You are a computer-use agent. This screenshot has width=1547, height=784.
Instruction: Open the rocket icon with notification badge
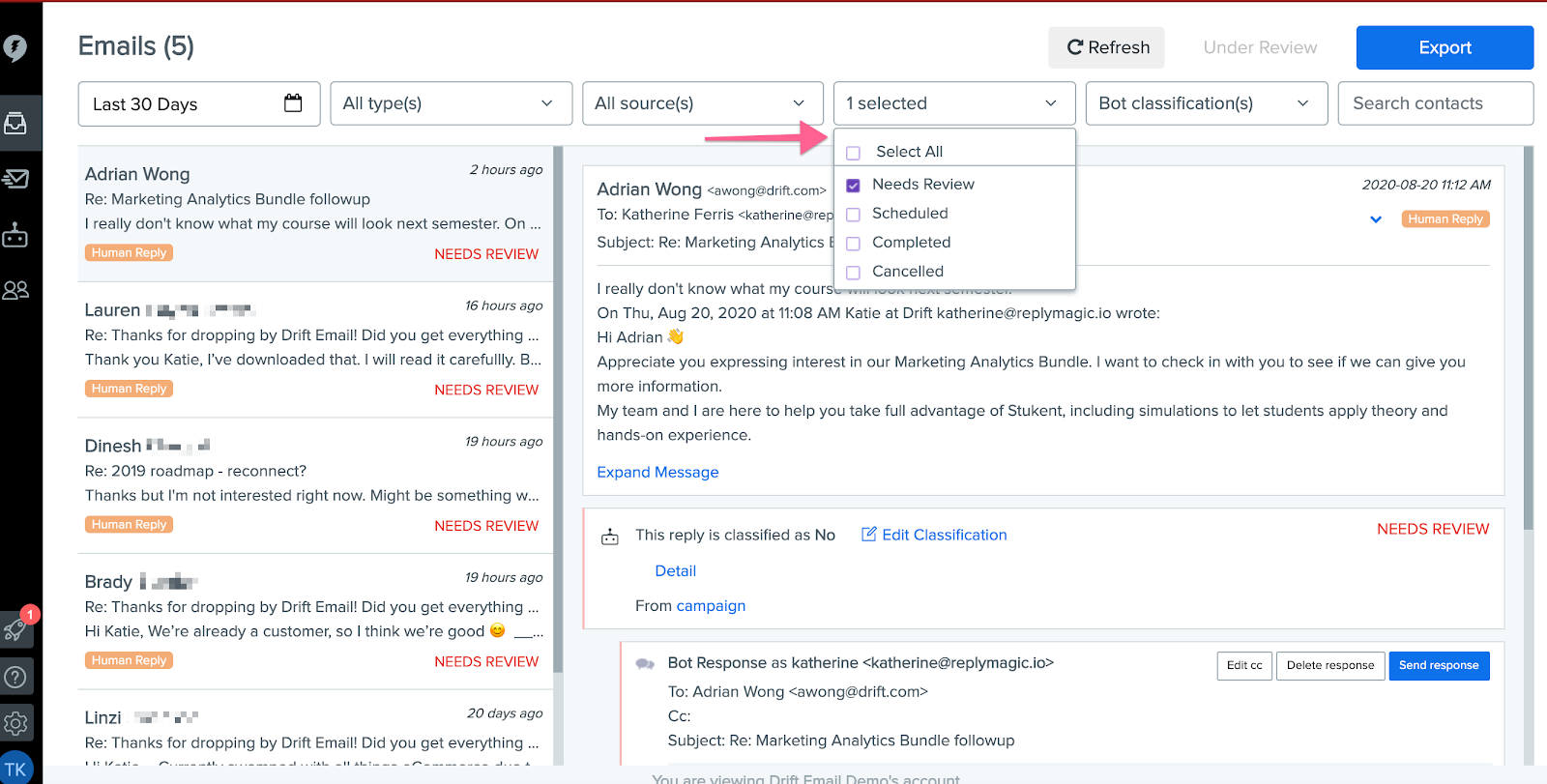click(x=16, y=628)
